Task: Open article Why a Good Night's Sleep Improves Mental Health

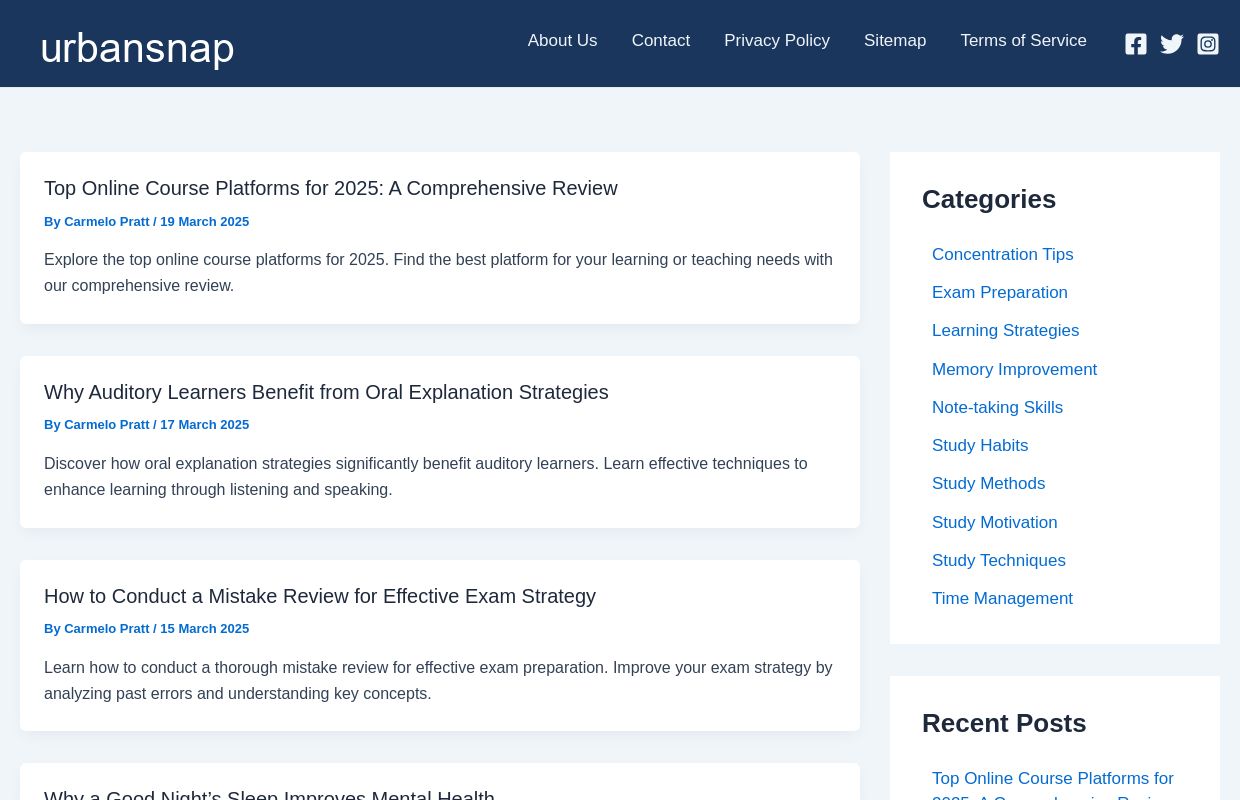Action: pos(269,794)
